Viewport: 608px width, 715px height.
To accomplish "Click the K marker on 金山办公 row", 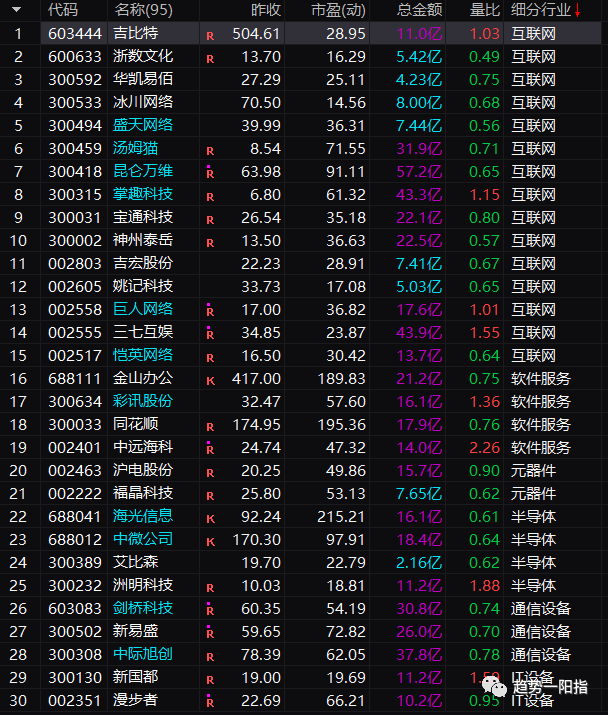I will click(x=210, y=381).
